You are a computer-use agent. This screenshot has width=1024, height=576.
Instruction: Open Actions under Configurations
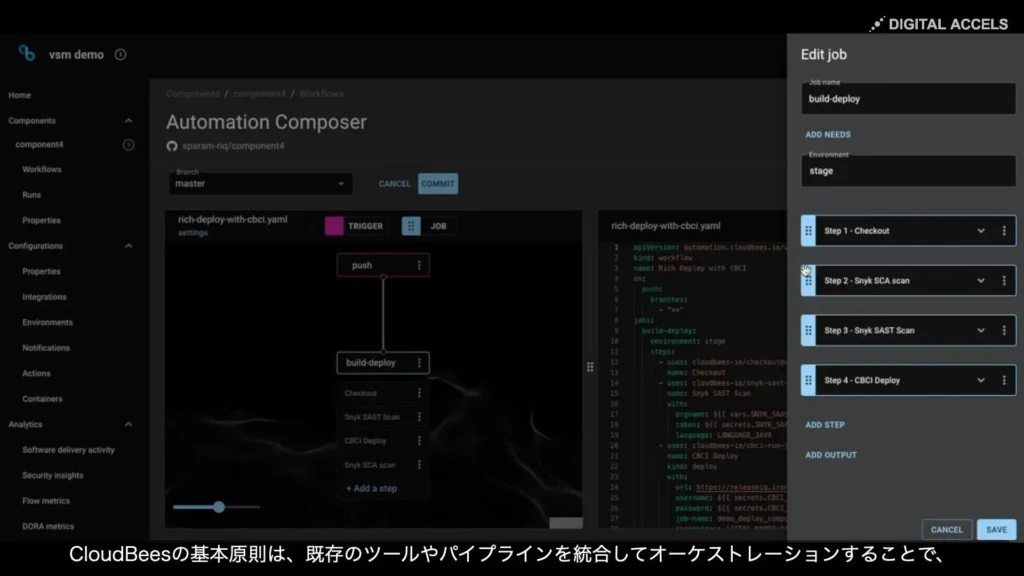pos(37,374)
